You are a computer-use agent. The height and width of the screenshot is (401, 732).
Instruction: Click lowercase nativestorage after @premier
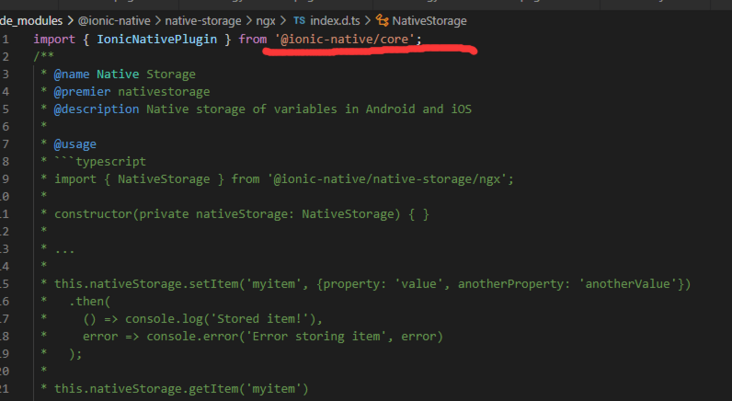pyautogui.click(x=164, y=92)
